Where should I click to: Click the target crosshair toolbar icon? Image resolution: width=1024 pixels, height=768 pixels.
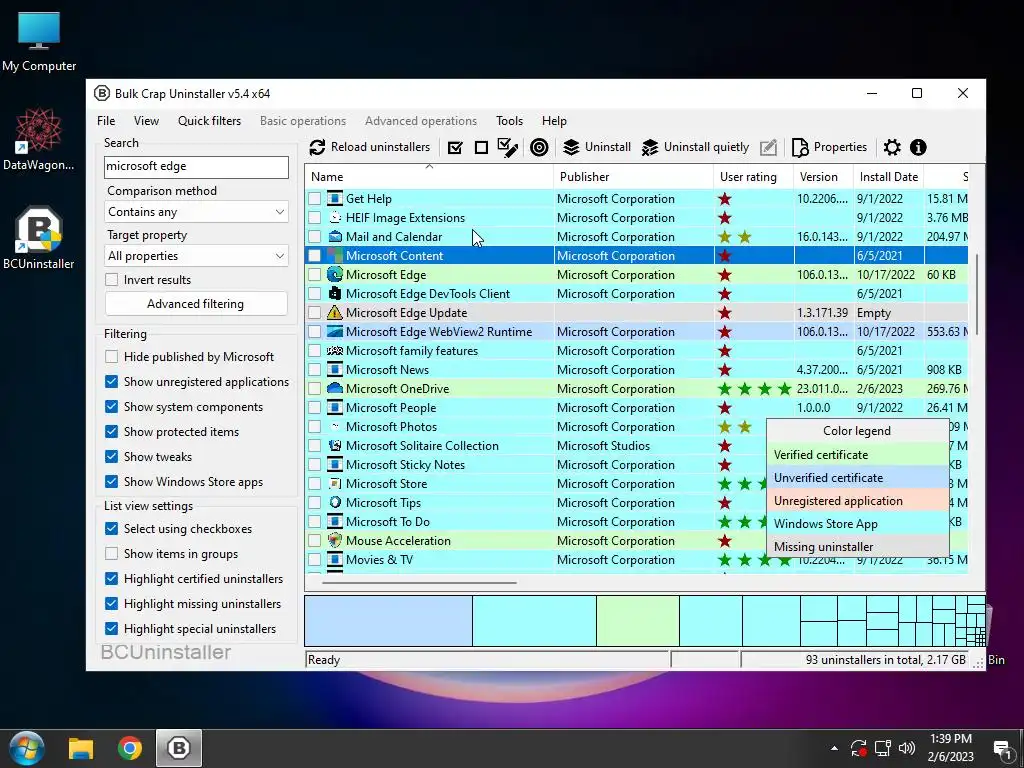click(539, 148)
